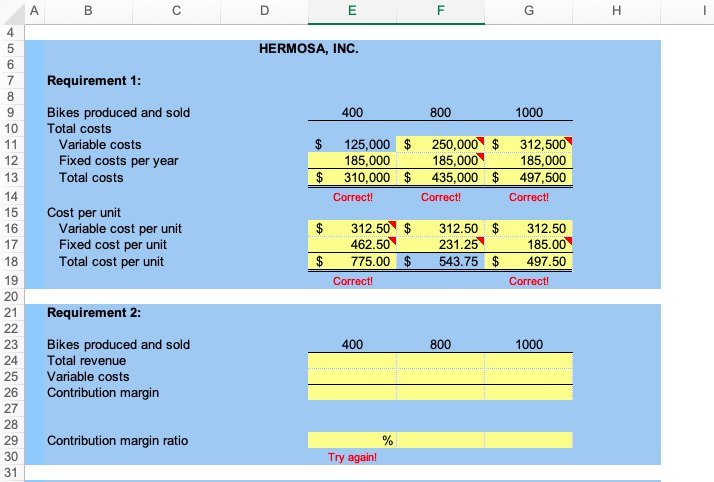
Task: Select fixed costs 185,000 for 800 bikes
Action: [440, 161]
